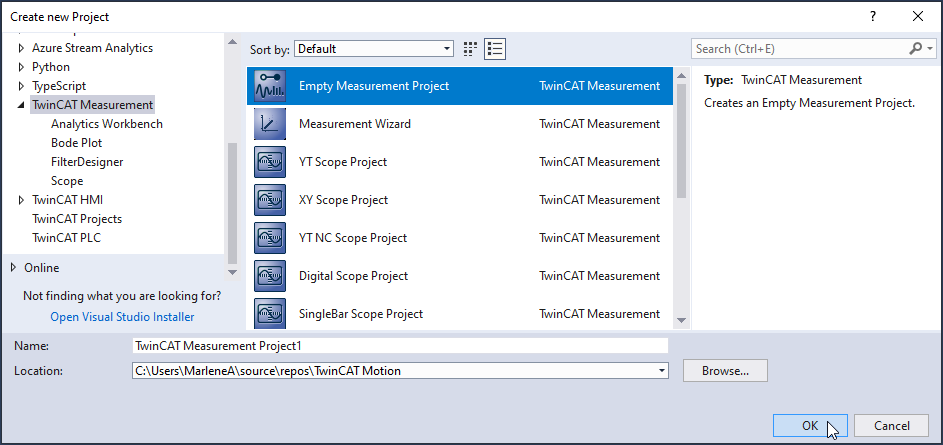Click the Browse... button
943x445 pixels.
pyautogui.click(x=725, y=370)
